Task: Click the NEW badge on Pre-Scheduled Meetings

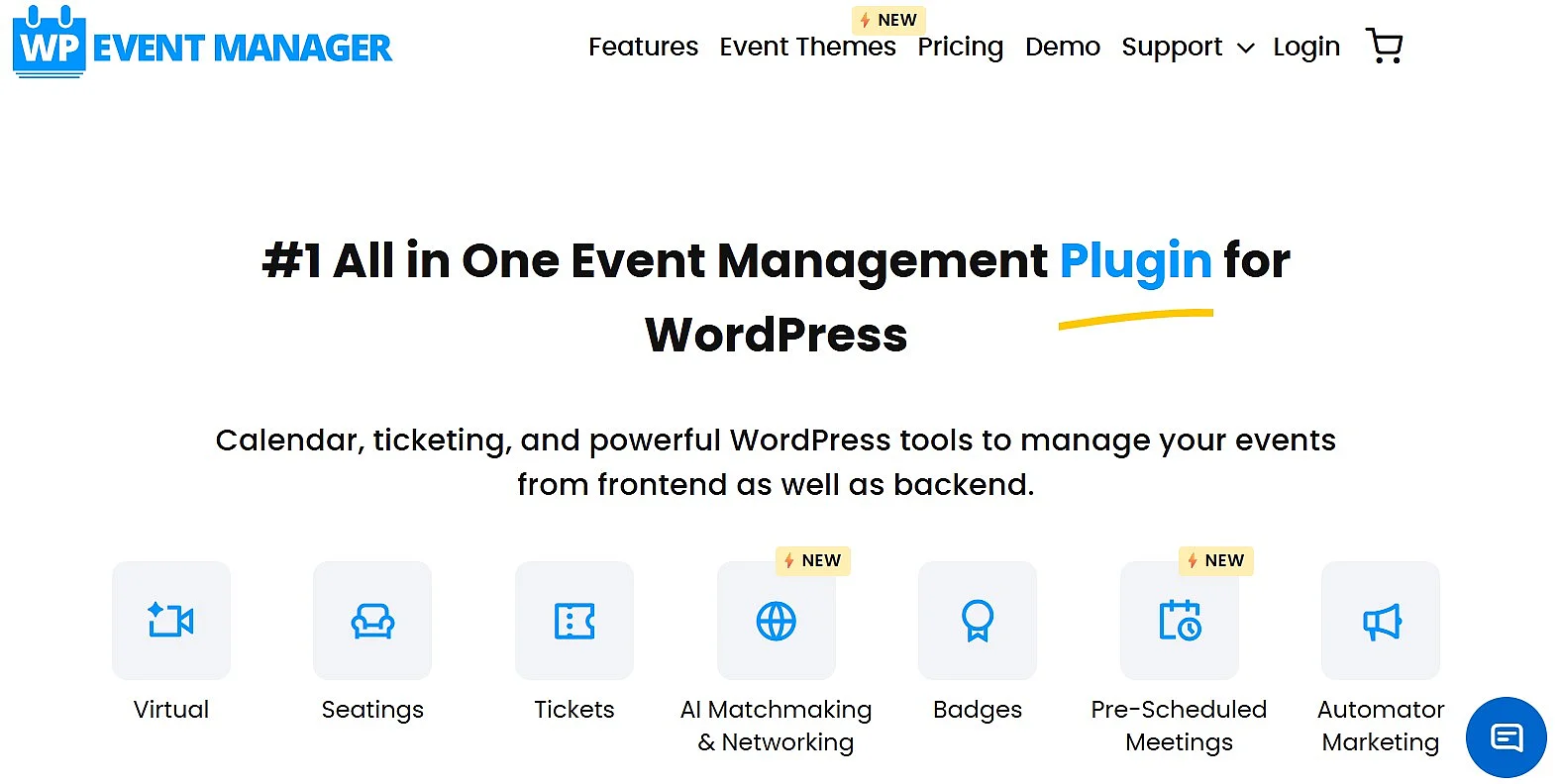Action: tap(1215, 560)
